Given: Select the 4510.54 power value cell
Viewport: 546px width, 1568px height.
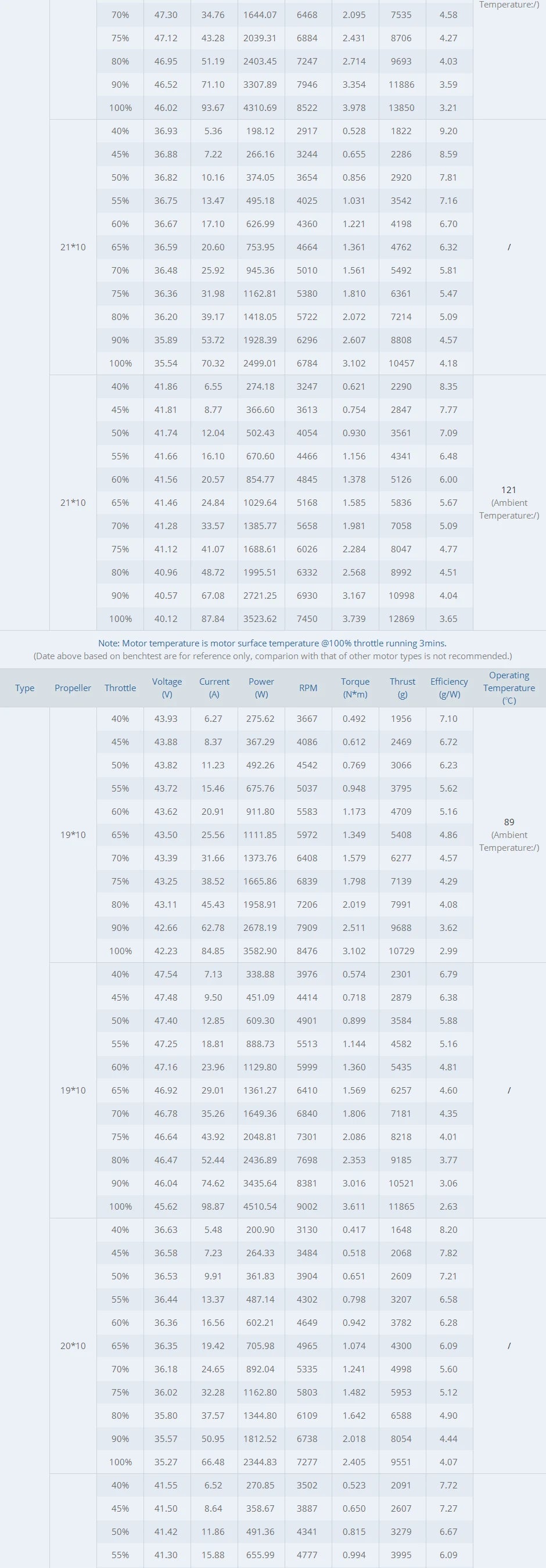Looking at the screenshot, I should [260, 1206].
